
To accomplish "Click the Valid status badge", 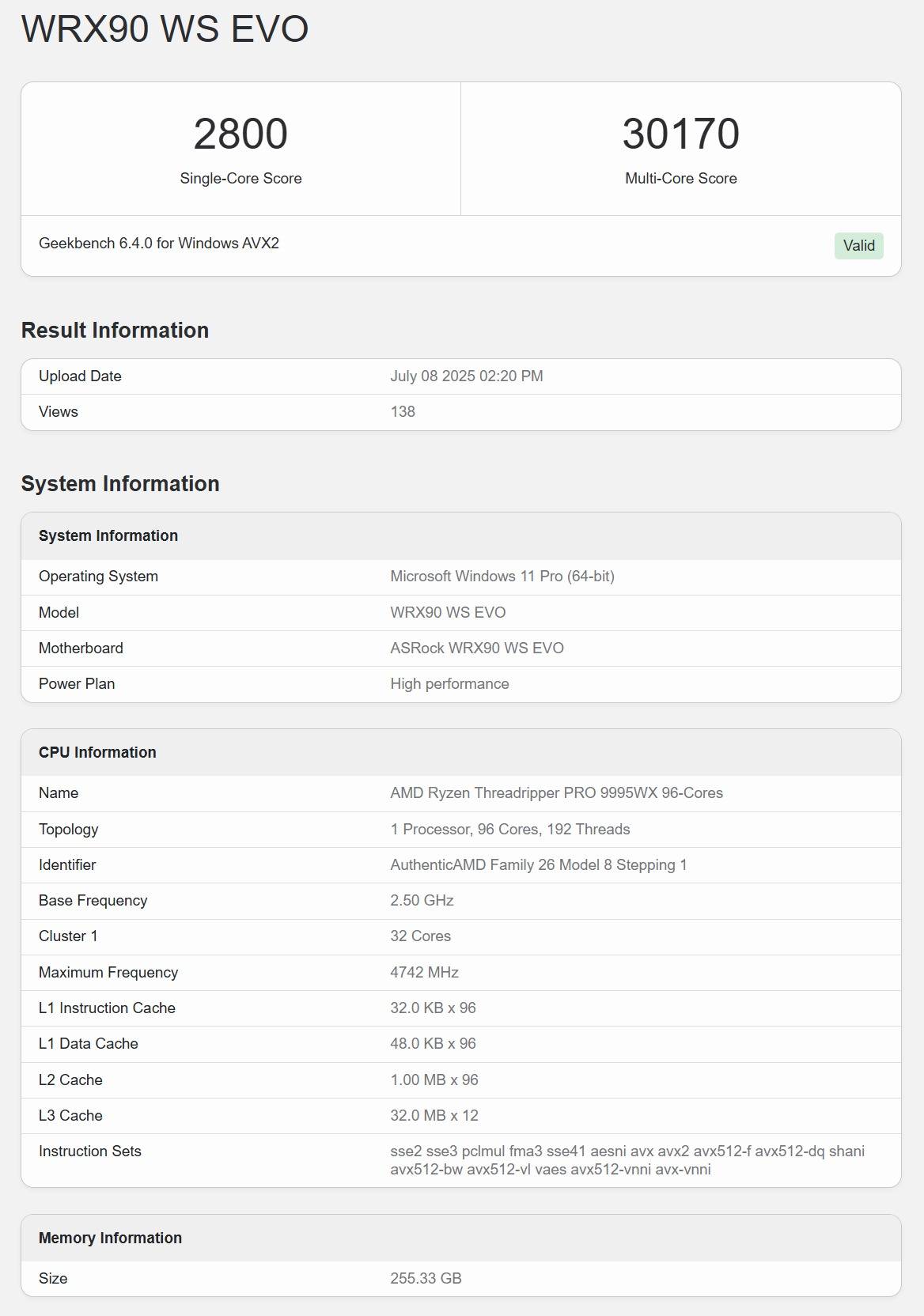I will tap(858, 246).
